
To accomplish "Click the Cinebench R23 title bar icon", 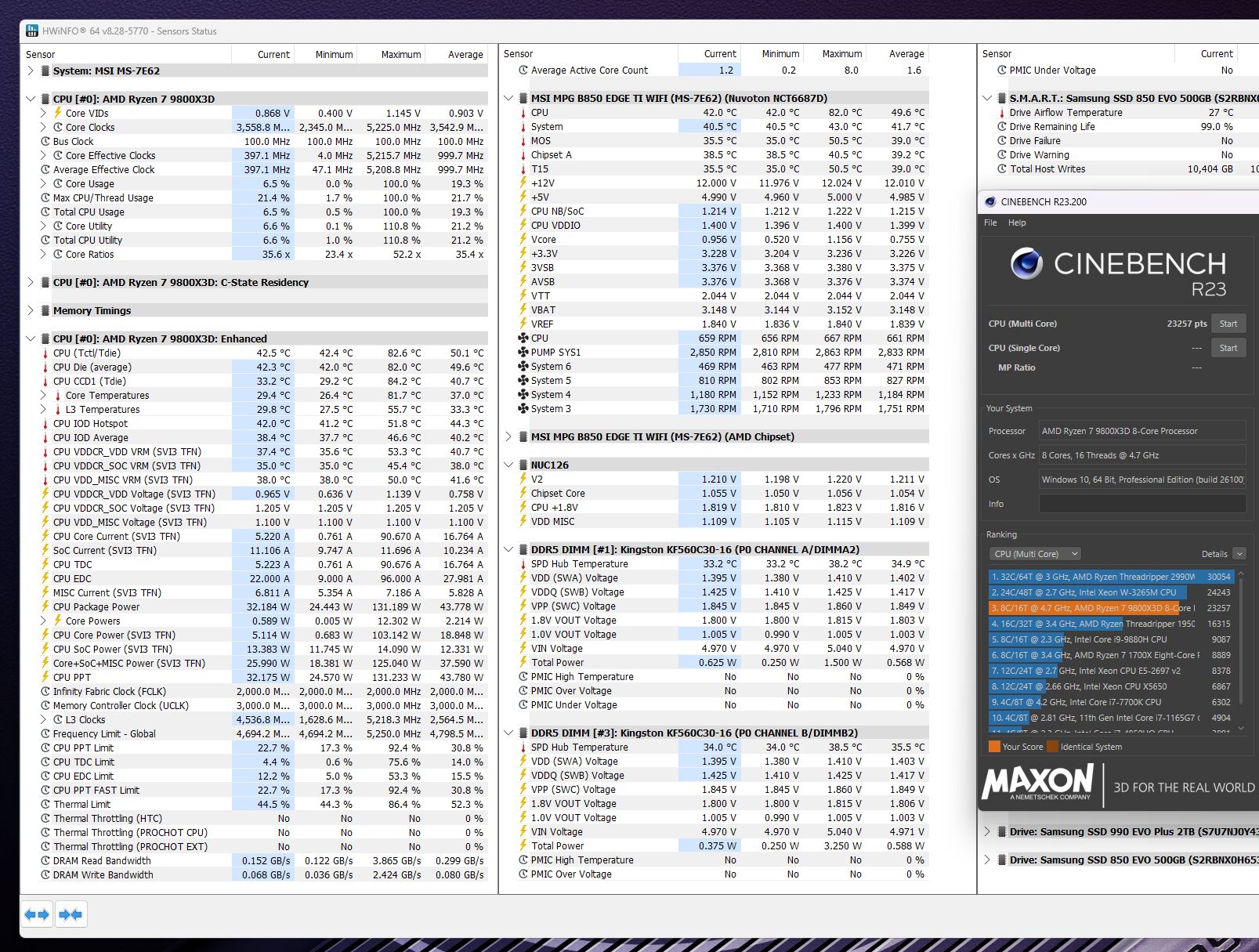I will tap(989, 201).
